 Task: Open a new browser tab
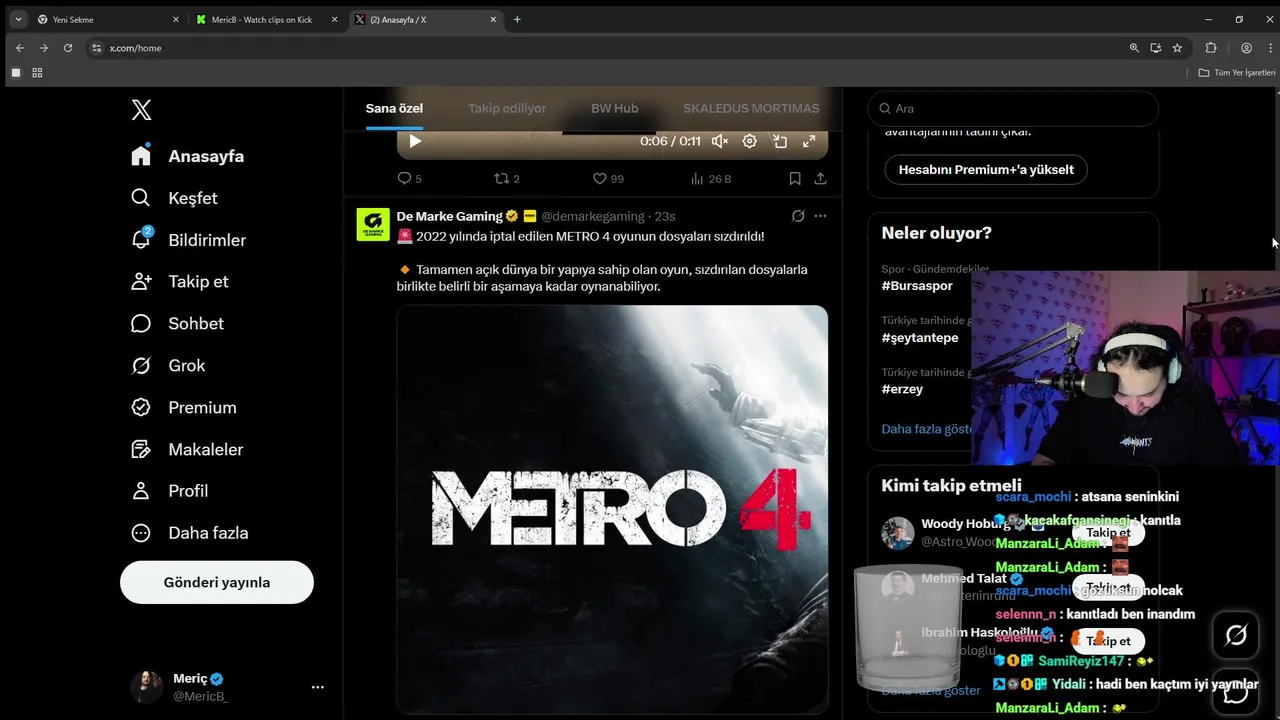point(517,19)
